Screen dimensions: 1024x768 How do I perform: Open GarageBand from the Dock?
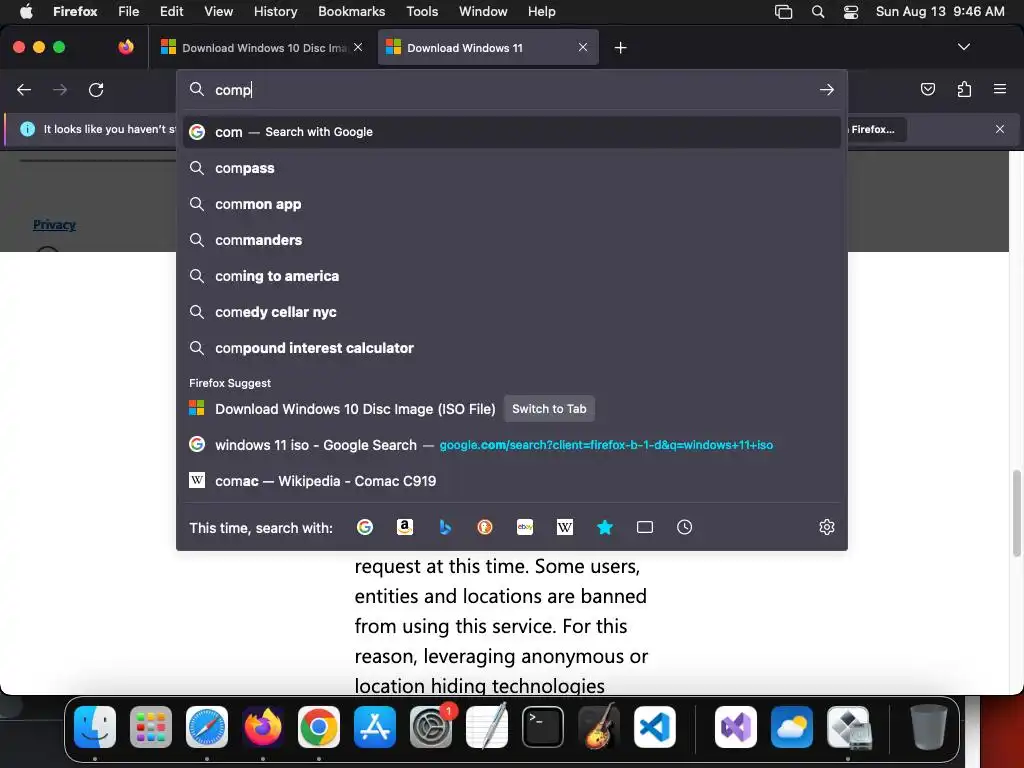point(599,726)
